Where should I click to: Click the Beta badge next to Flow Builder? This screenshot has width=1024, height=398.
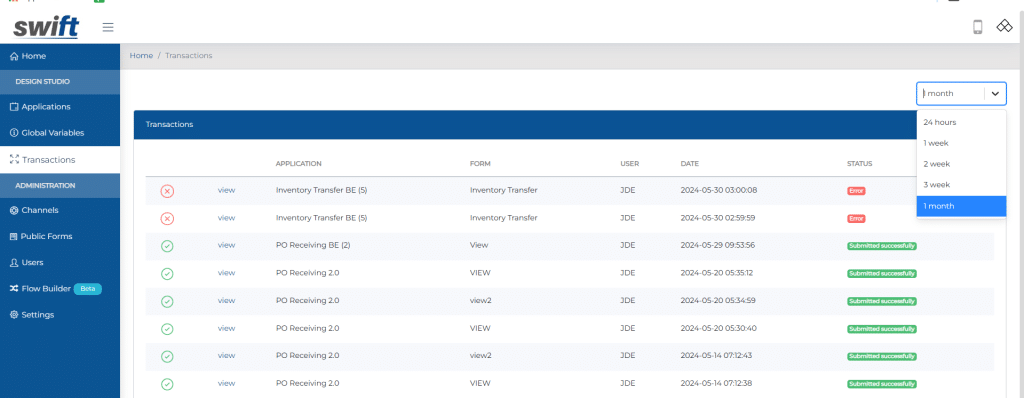[x=88, y=288]
